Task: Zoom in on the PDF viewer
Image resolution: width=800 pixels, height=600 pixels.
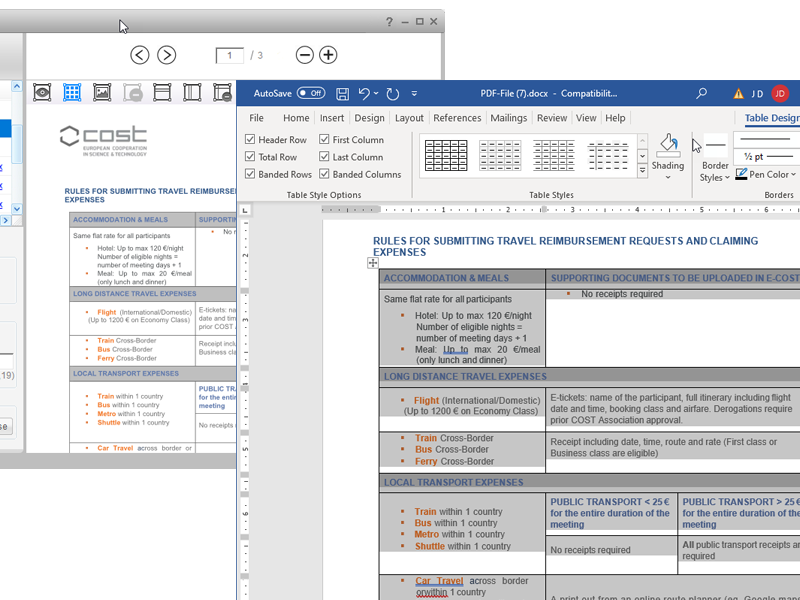Action: [x=328, y=55]
